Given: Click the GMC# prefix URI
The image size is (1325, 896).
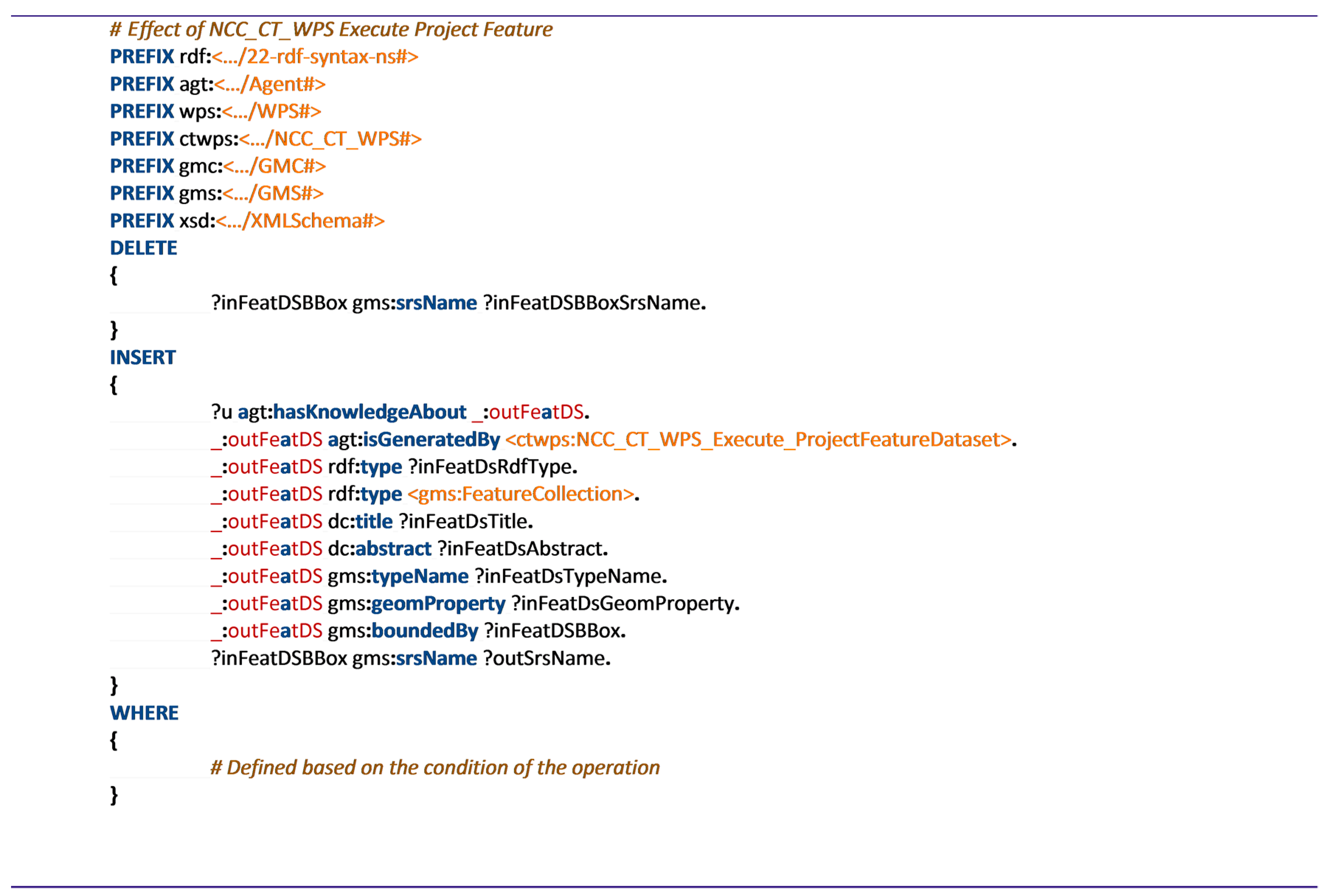Looking at the screenshot, I should pyautogui.click(x=274, y=166).
